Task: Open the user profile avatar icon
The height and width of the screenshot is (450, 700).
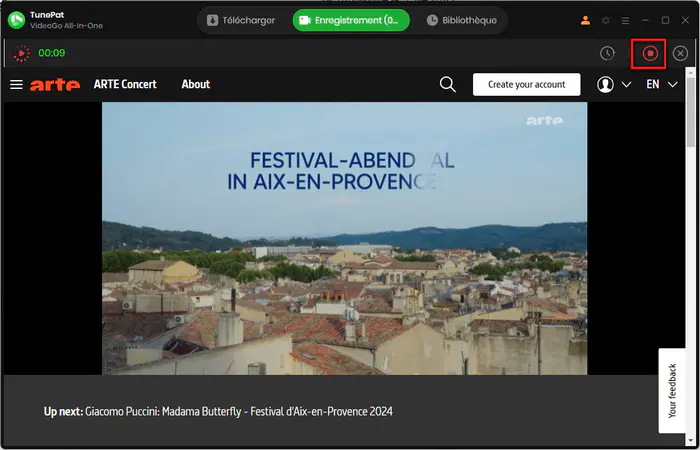Action: tap(605, 84)
